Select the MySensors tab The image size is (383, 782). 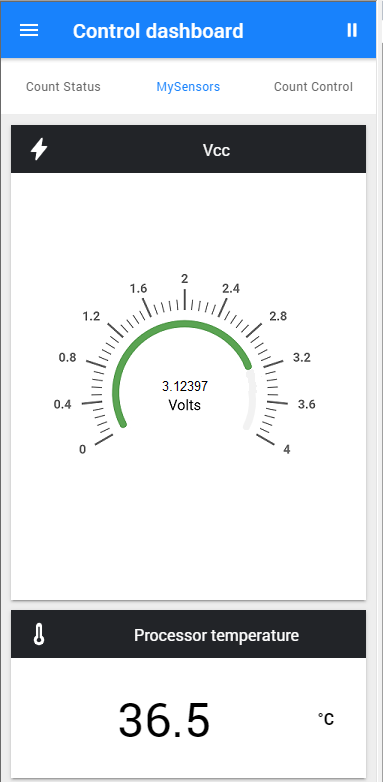pyautogui.click(x=188, y=87)
